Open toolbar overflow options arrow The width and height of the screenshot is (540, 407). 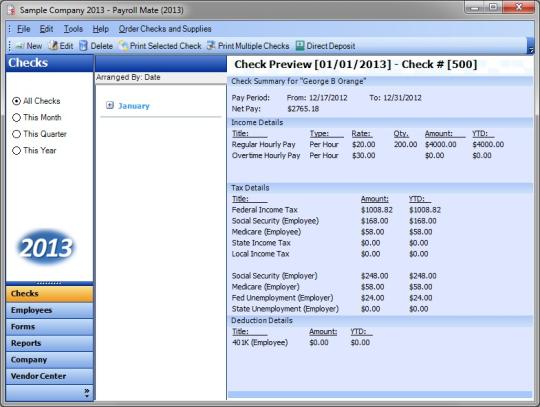(531, 46)
